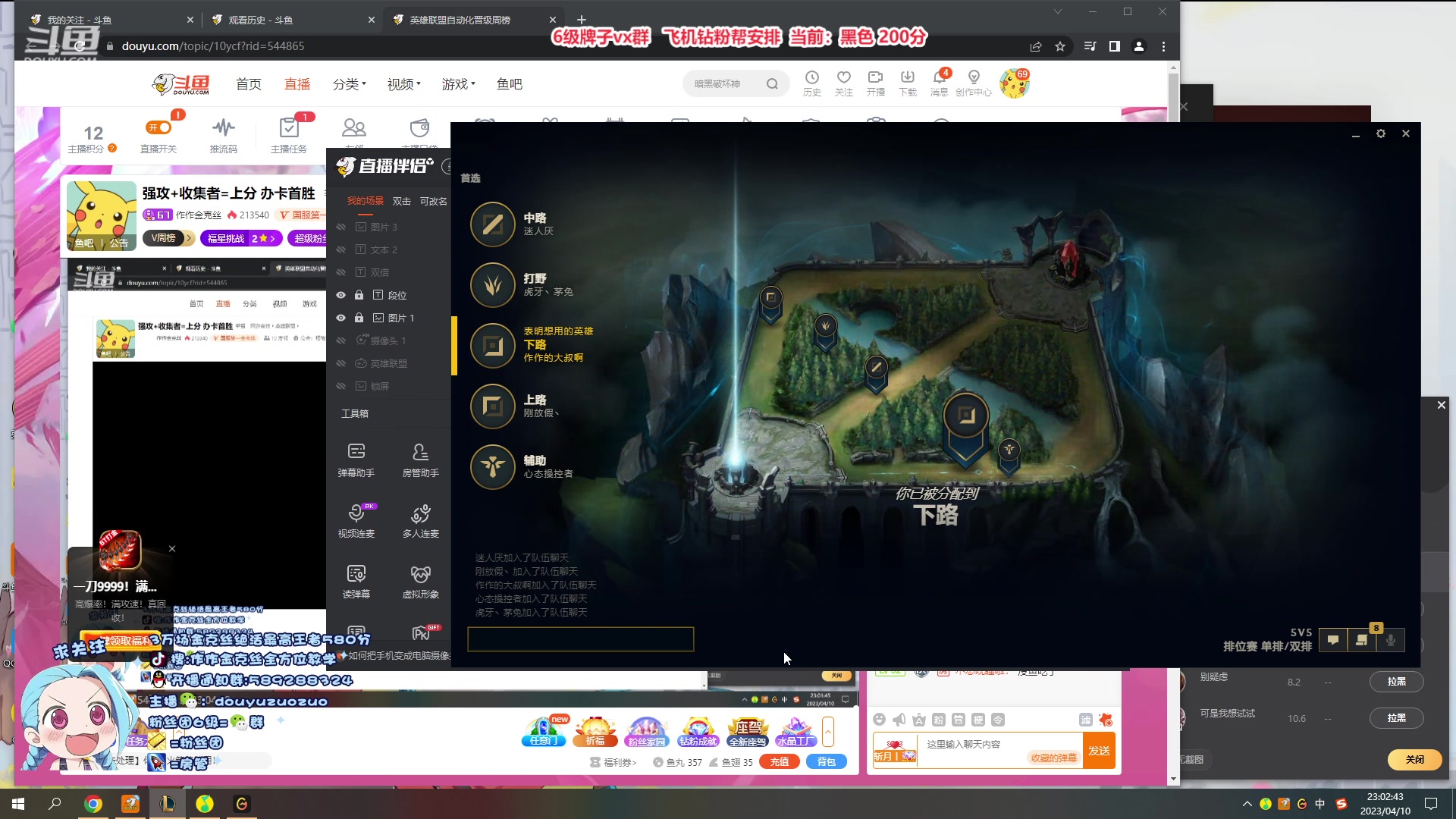
Task: Open the 弹幕助手 tool in 直播伴侣
Action: click(x=356, y=459)
